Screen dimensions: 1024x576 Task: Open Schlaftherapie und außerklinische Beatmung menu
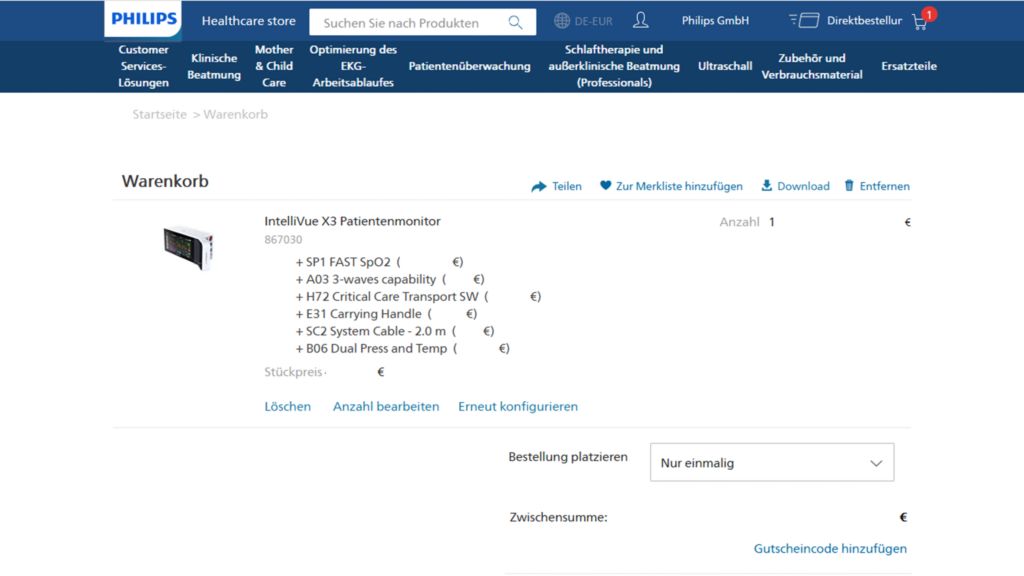(x=614, y=66)
